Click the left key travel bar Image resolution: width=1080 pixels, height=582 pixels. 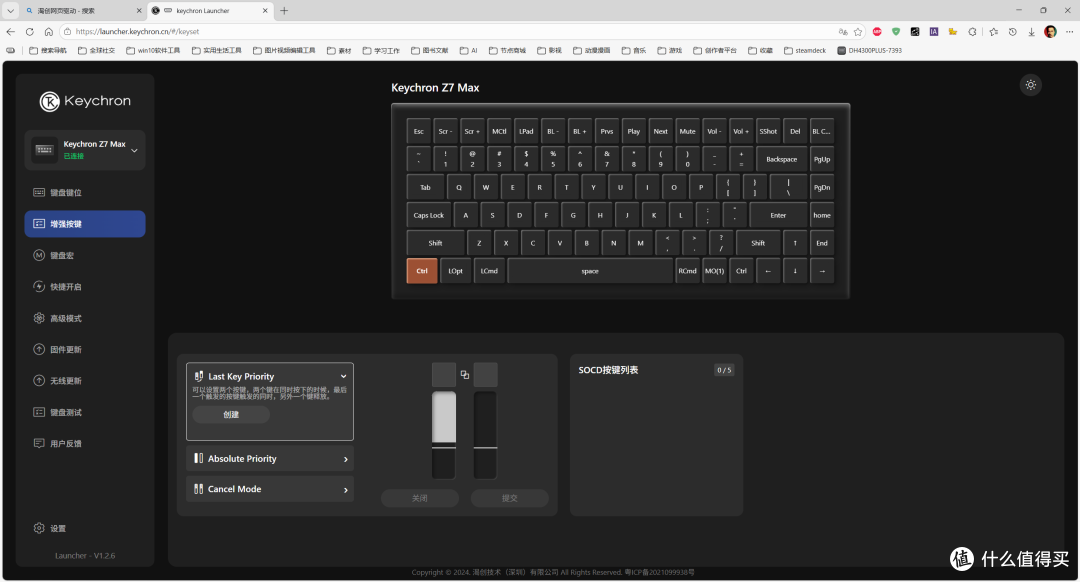(444, 435)
